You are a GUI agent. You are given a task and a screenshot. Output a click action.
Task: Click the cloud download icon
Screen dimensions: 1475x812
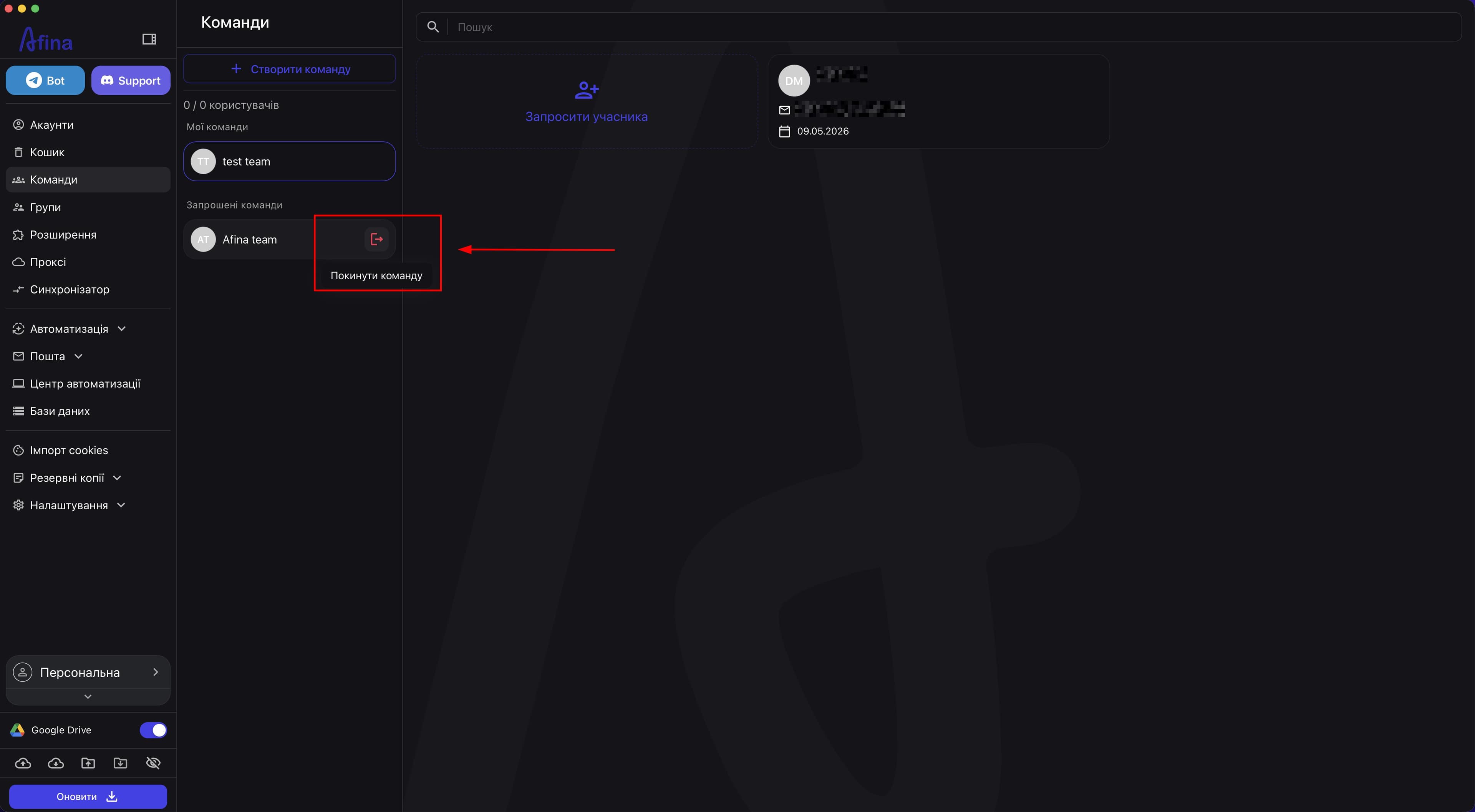click(56, 763)
